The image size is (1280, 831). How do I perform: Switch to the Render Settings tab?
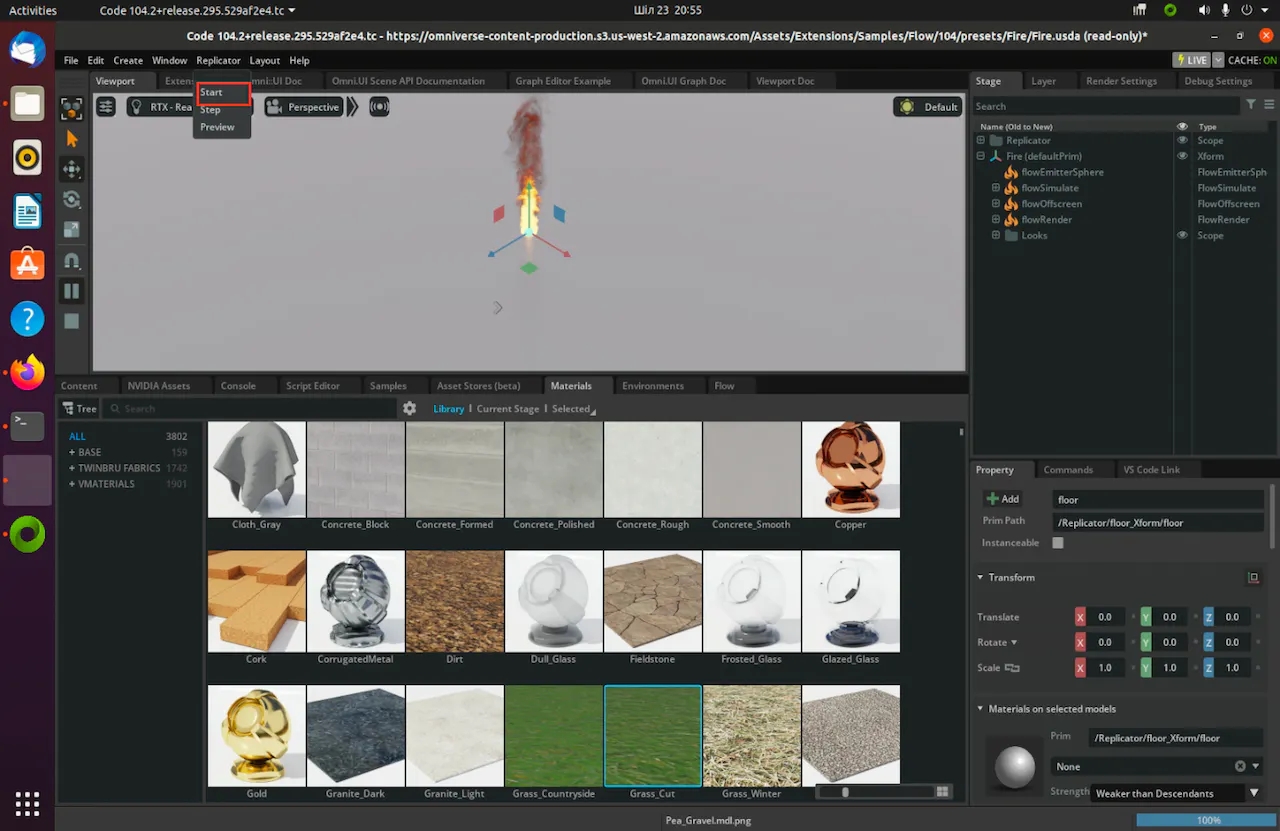1121,81
